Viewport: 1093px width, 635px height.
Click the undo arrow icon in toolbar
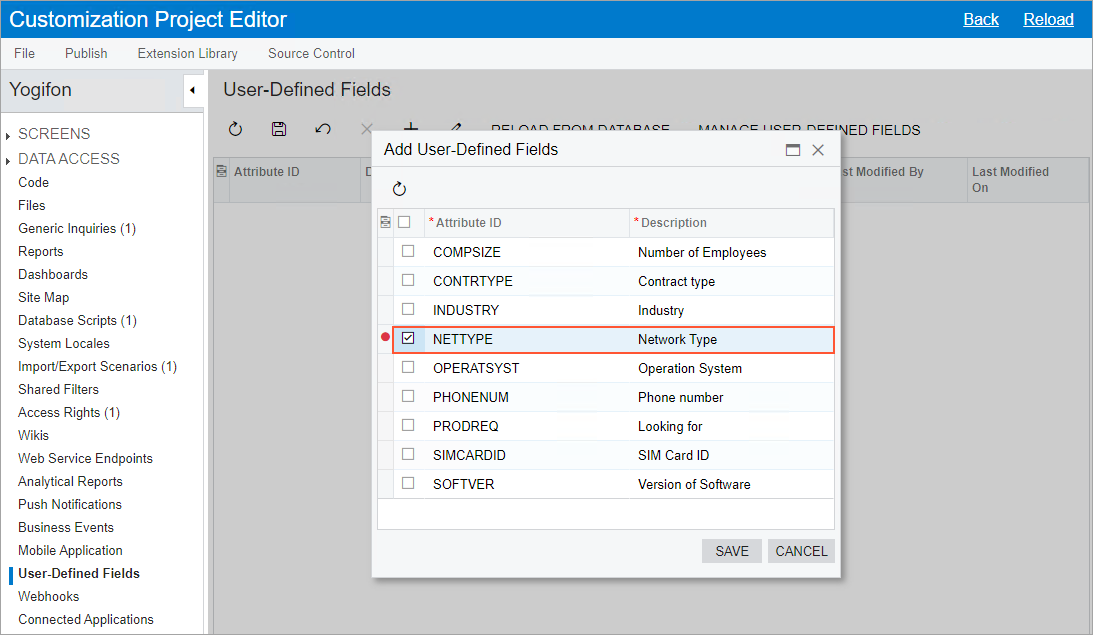coord(322,129)
